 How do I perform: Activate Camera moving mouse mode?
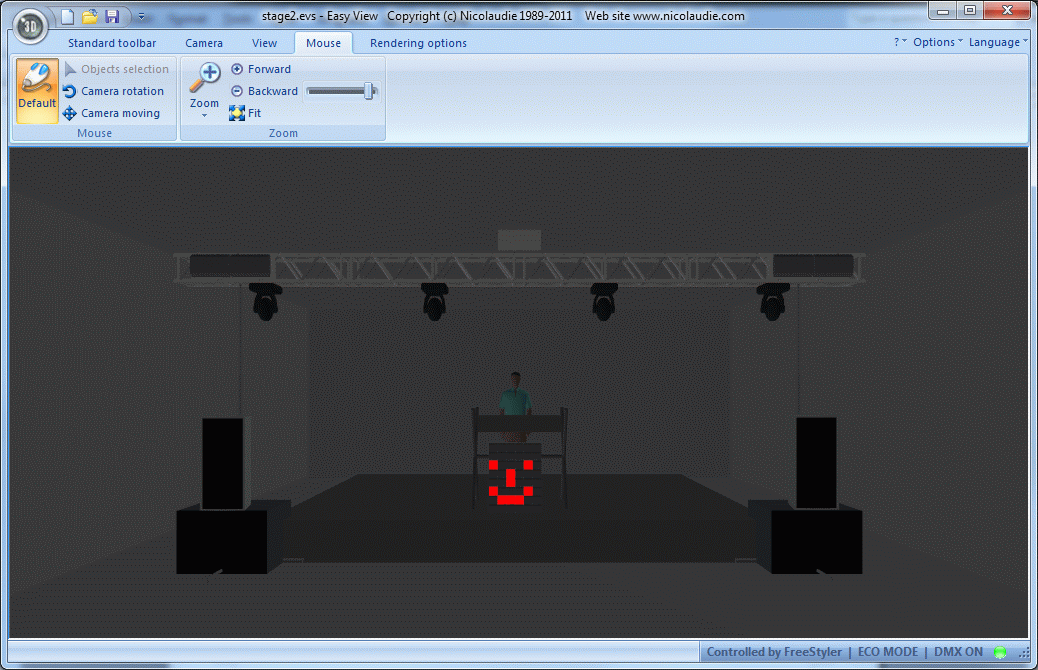click(x=111, y=113)
